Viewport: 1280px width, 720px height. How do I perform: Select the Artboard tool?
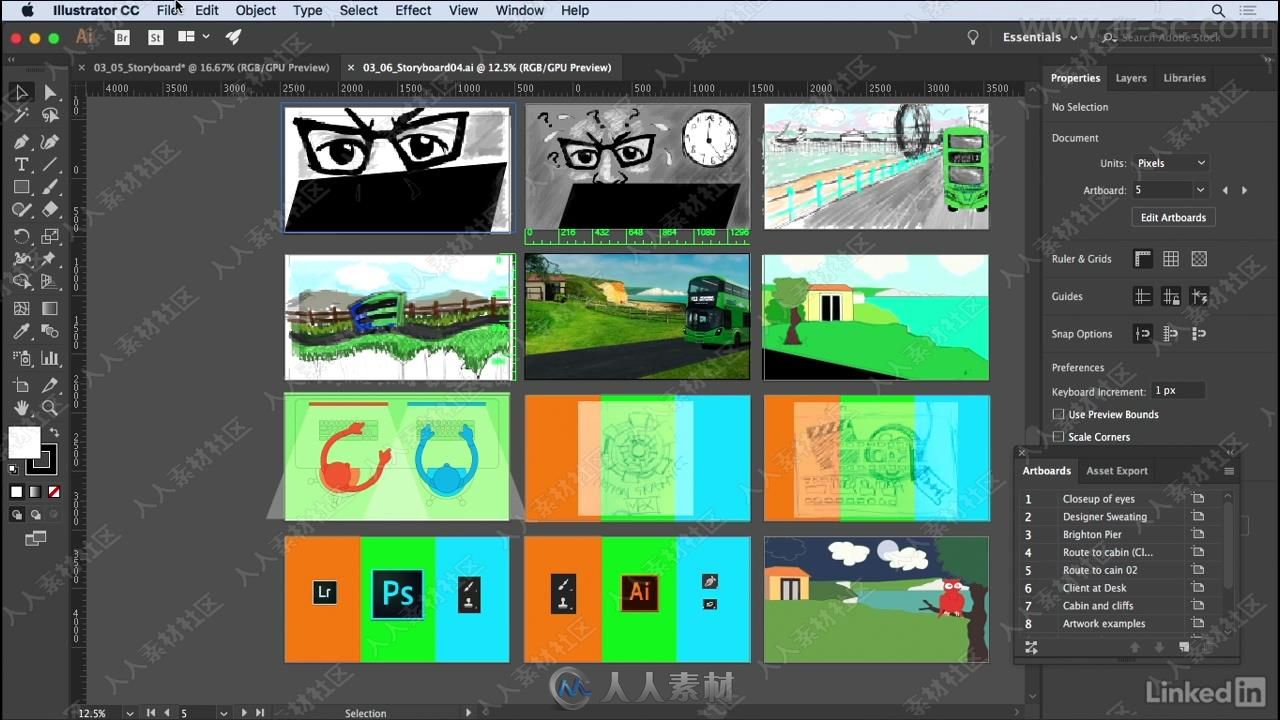[x=21, y=385]
